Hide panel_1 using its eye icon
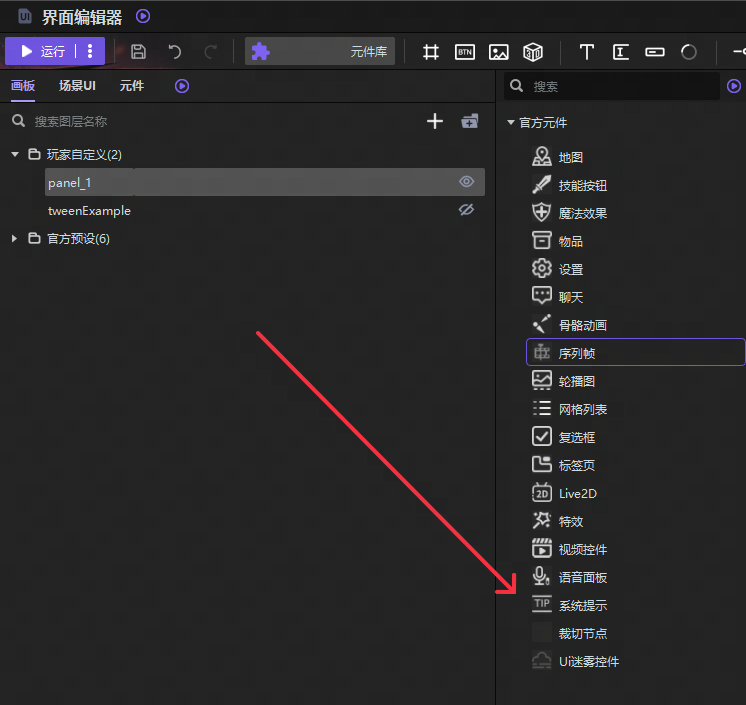Image resolution: width=746 pixels, height=705 pixels. point(466,182)
